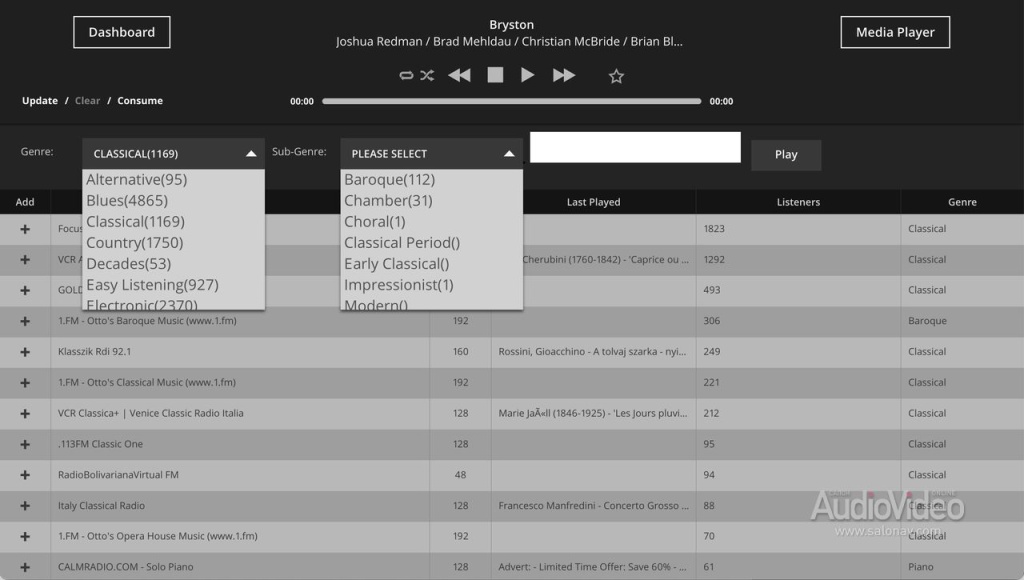Pick Country(1750) from the genre list

pos(134,243)
